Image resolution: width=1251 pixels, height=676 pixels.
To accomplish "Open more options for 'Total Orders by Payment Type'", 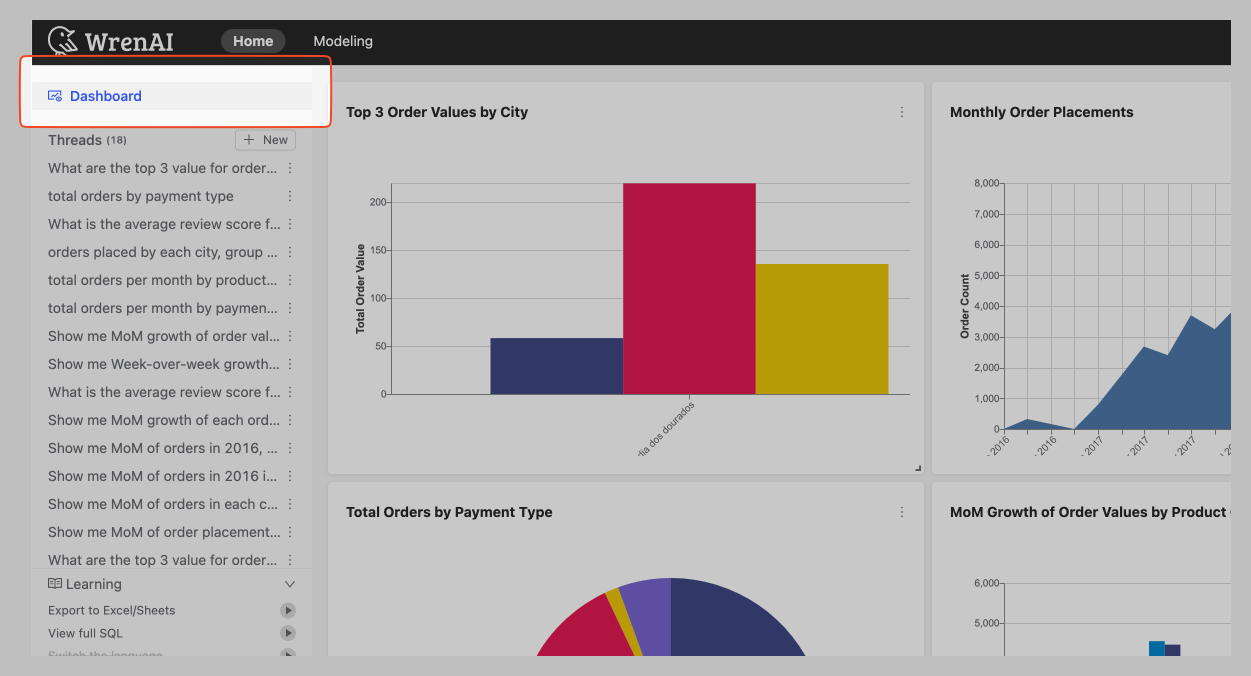I will pos(902,512).
